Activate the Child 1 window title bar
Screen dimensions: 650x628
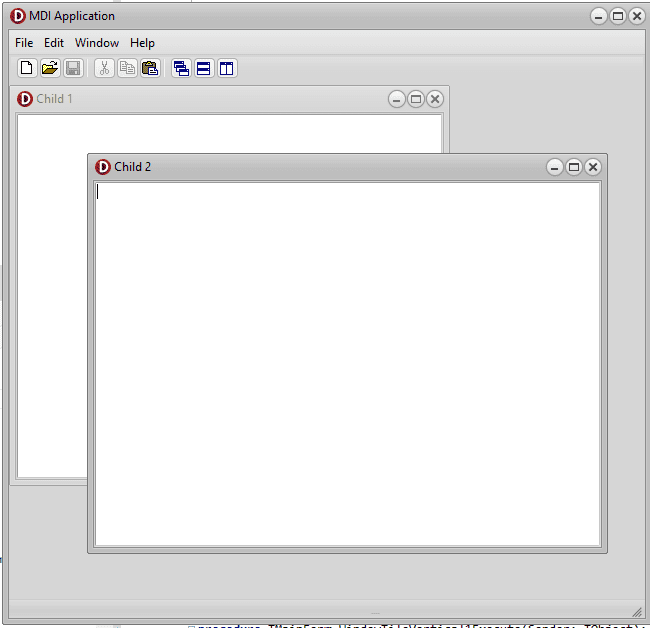click(207, 99)
